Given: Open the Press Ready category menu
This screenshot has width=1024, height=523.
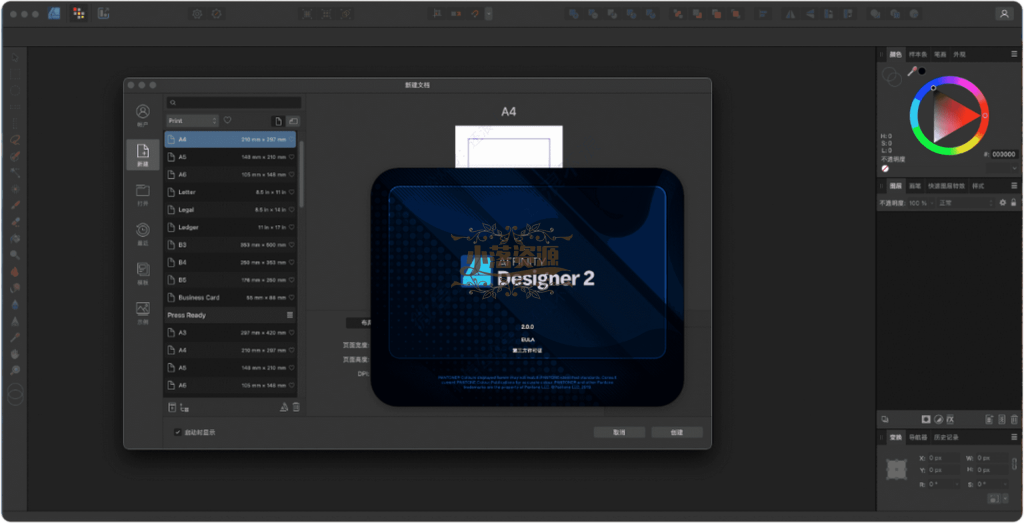Looking at the screenshot, I should pos(290,315).
